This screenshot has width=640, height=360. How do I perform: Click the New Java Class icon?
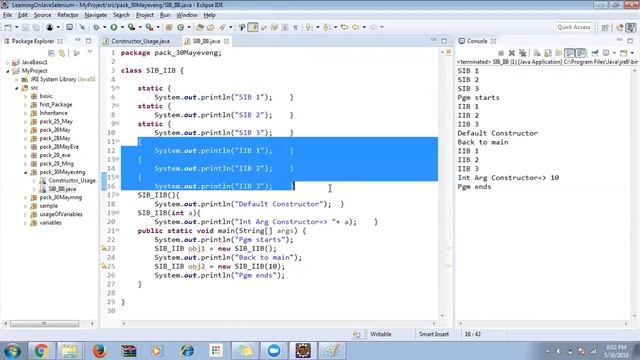(180, 27)
